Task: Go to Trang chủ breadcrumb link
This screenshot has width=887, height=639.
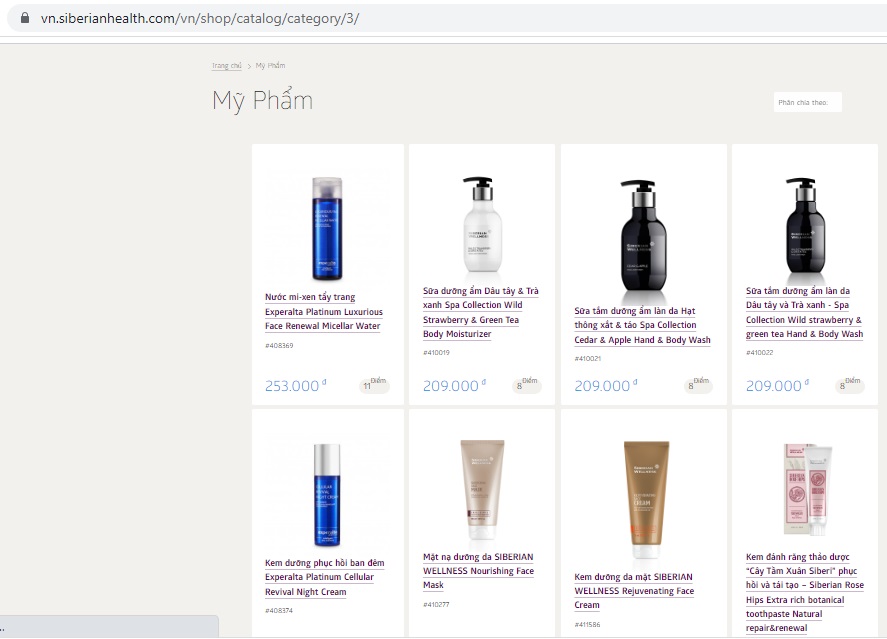Action: click(226, 66)
